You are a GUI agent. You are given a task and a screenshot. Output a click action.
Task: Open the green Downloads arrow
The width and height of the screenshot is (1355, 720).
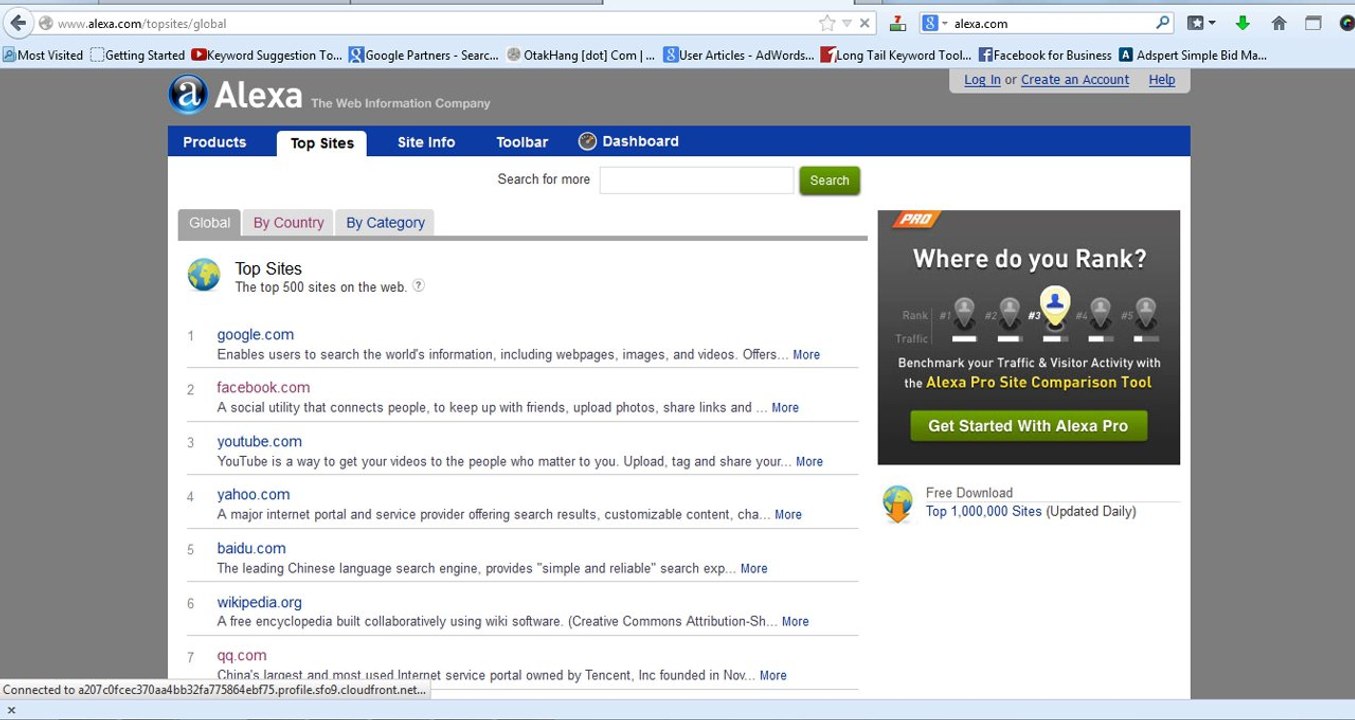point(1243,23)
